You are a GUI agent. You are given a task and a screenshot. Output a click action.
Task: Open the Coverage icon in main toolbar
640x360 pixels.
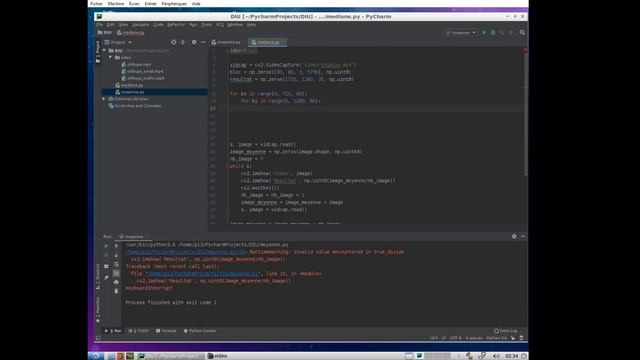[502, 33]
